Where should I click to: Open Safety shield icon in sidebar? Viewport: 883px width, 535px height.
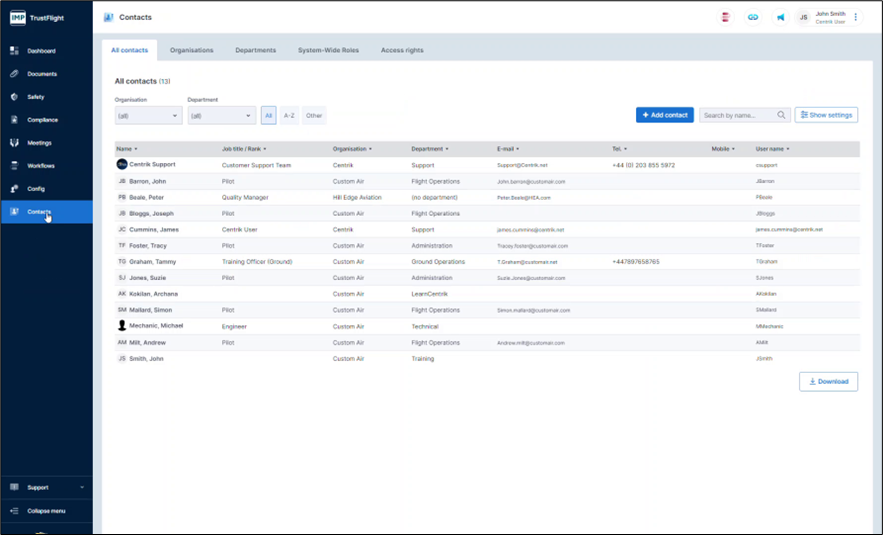click(x=14, y=97)
